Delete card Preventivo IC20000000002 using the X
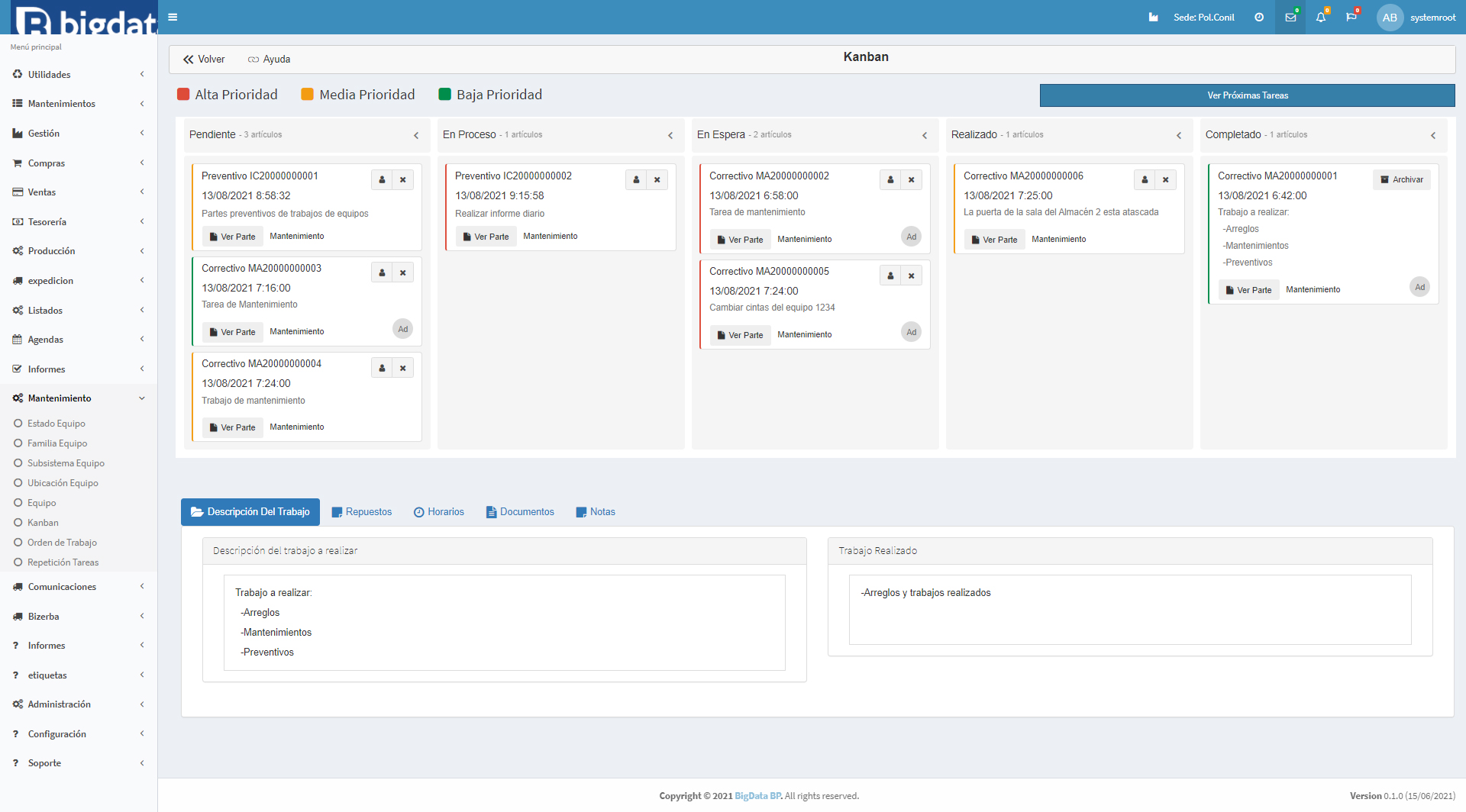This screenshot has width=1466, height=812. point(657,179)
